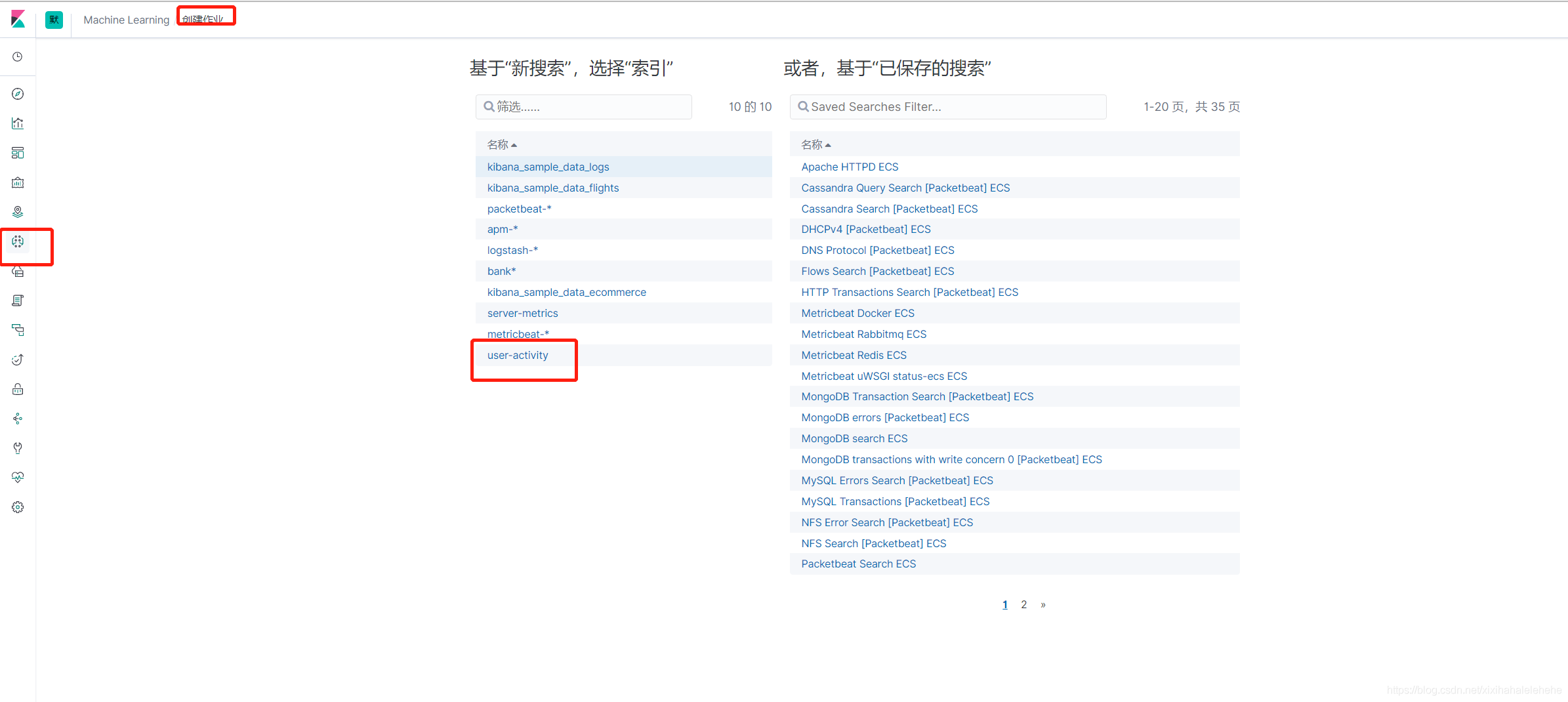
Task: Open MongoDB transactions with write concern 0
Action: (952, 459)
